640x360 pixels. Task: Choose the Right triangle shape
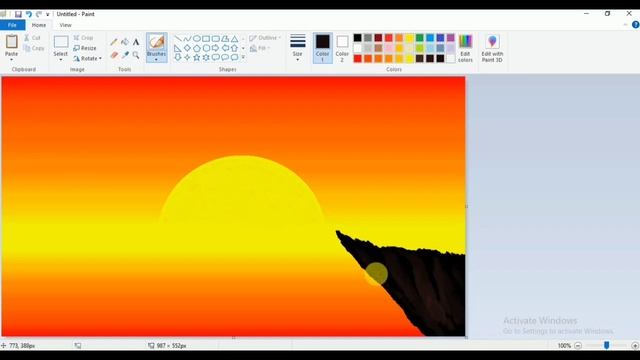tap(178, 48)
